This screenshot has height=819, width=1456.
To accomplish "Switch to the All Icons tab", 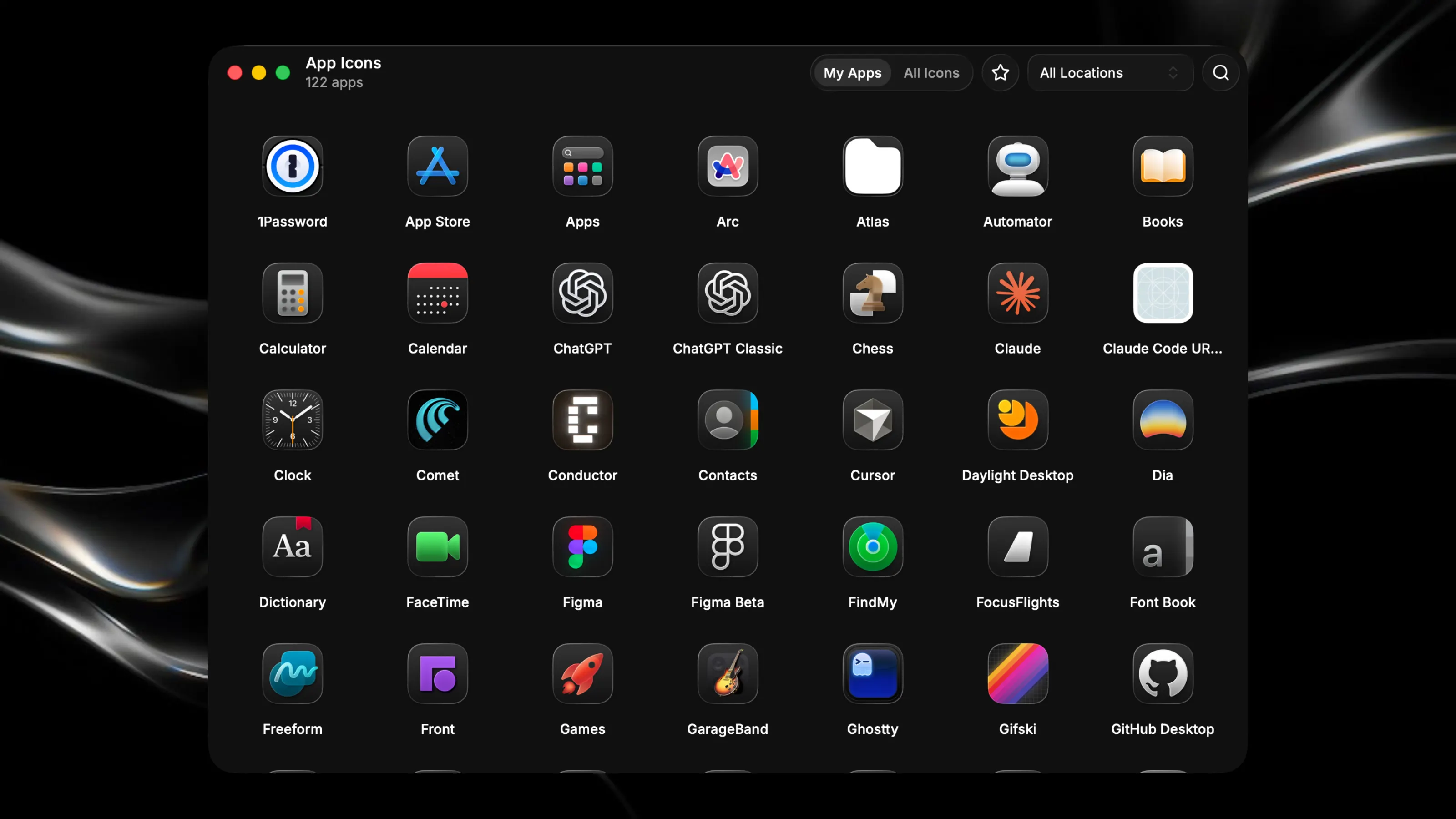I will tap(931, 73).
